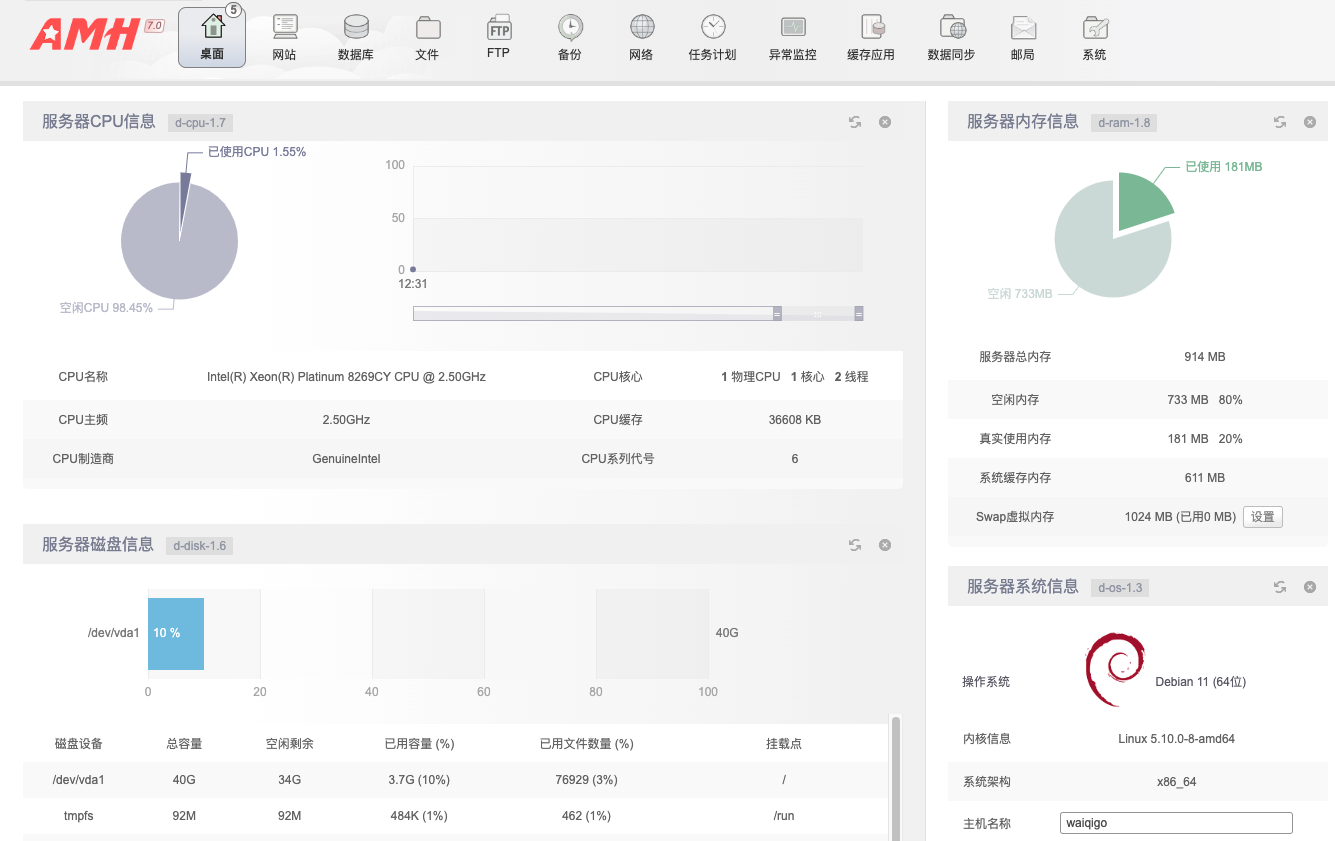Viewport: 1335px width, 841px height.
Task: Switch to the 桌面 desktop tab
Action: pos(212,37)
